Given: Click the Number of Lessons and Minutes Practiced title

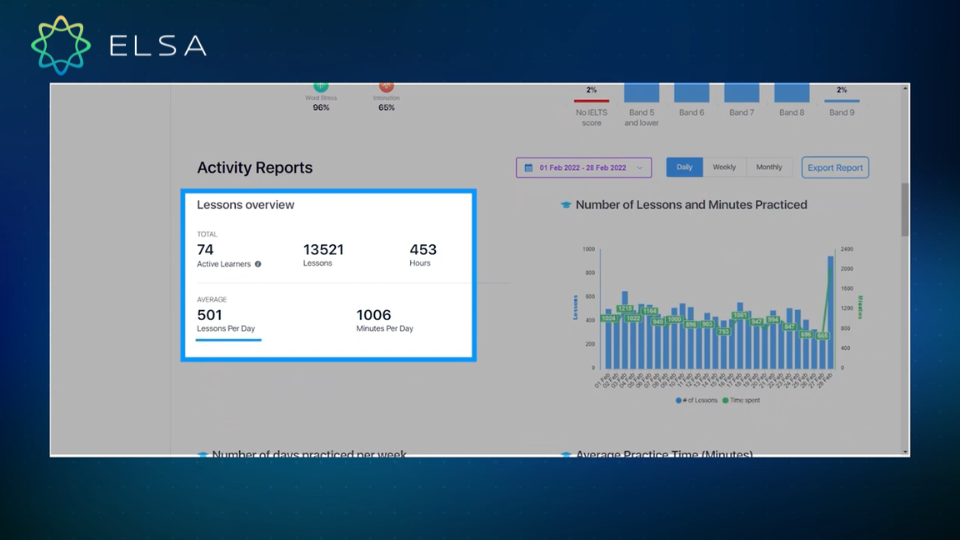Looking at the screenshot, I should click(691, 205).
